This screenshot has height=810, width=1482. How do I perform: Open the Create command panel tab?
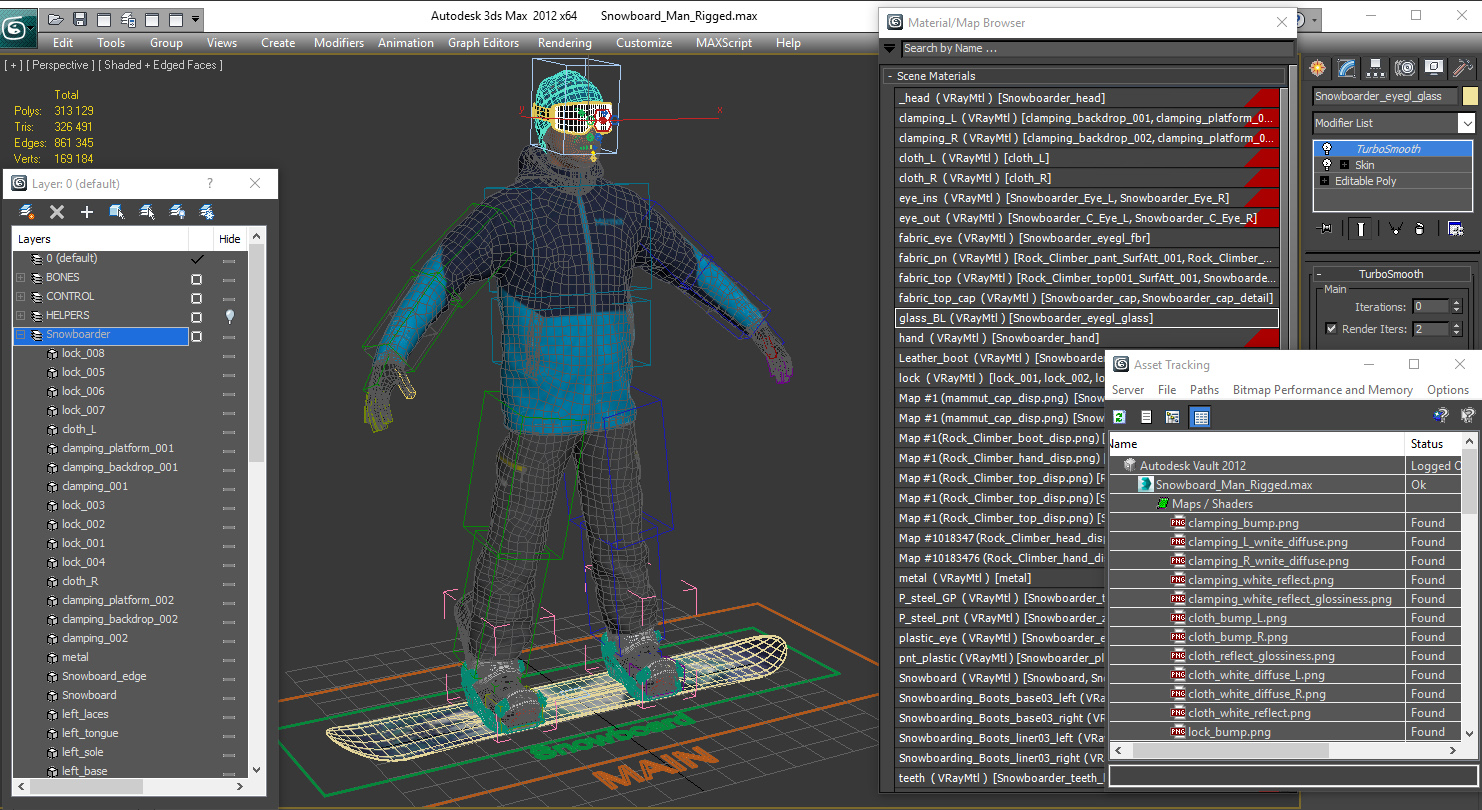tap(1318, 68)
